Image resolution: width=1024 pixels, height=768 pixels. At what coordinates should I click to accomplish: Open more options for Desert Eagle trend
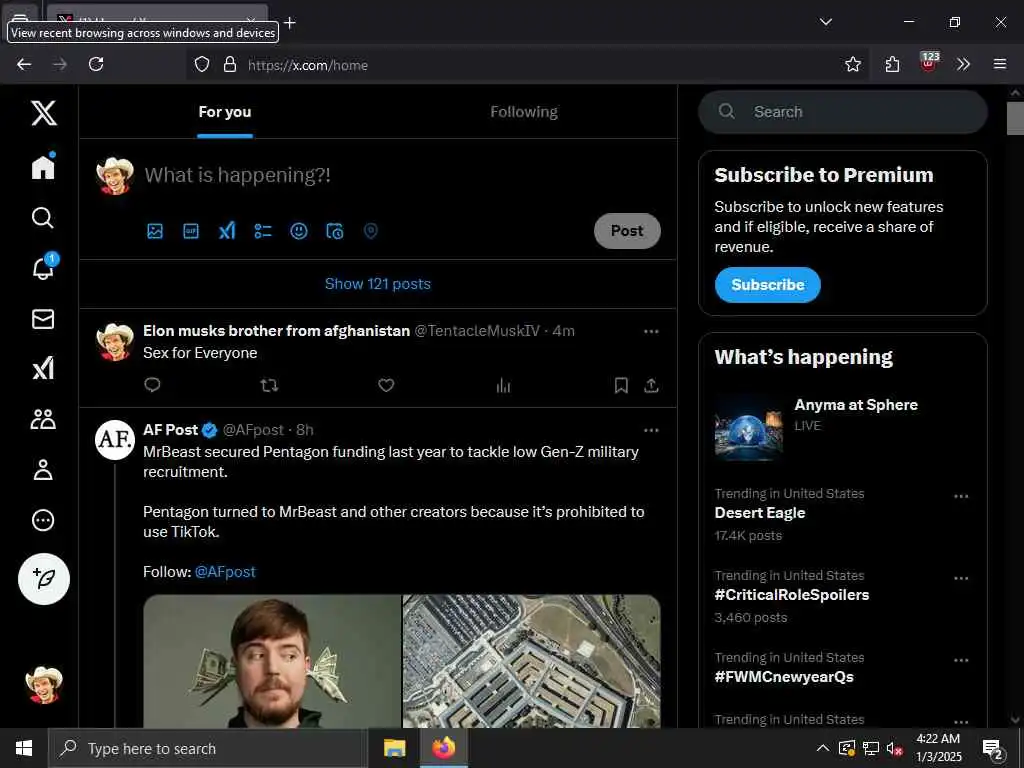[961, 496]
